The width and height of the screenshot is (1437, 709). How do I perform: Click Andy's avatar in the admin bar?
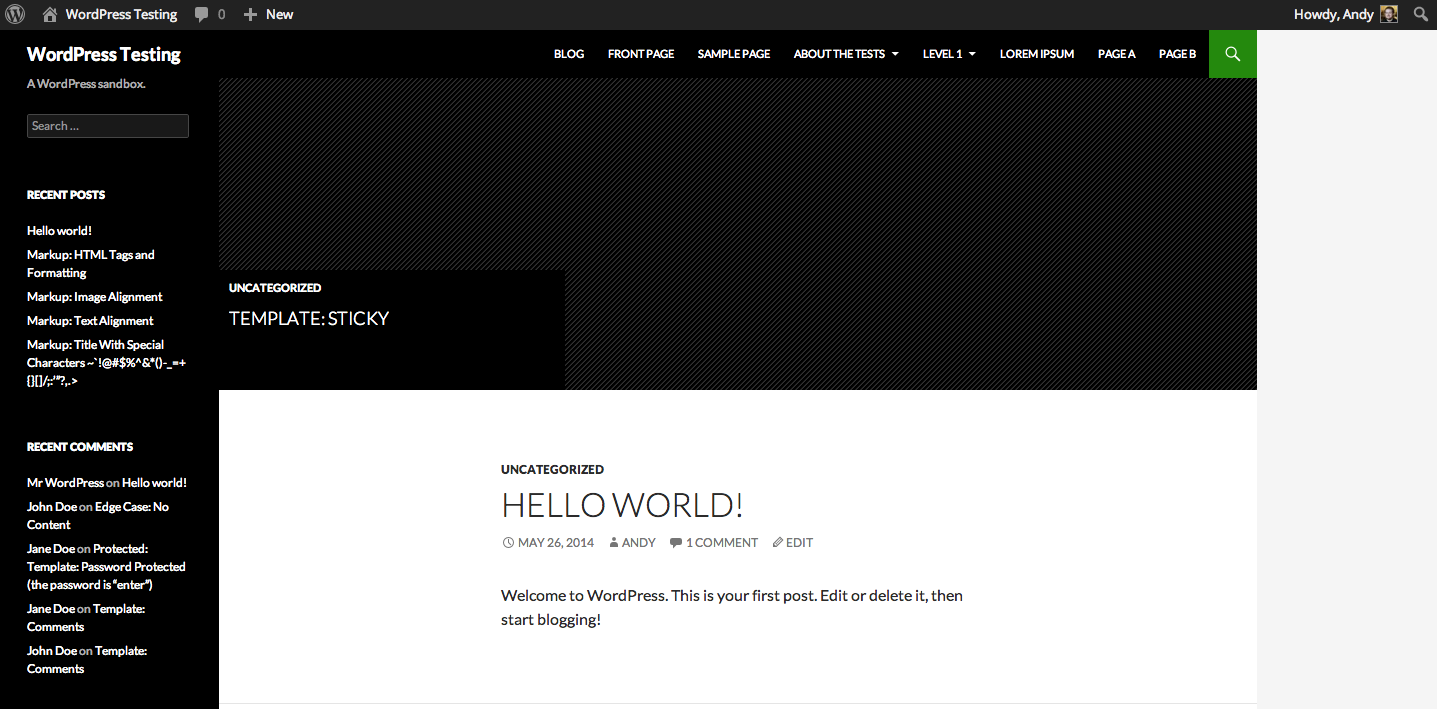tap(1389, 14)
